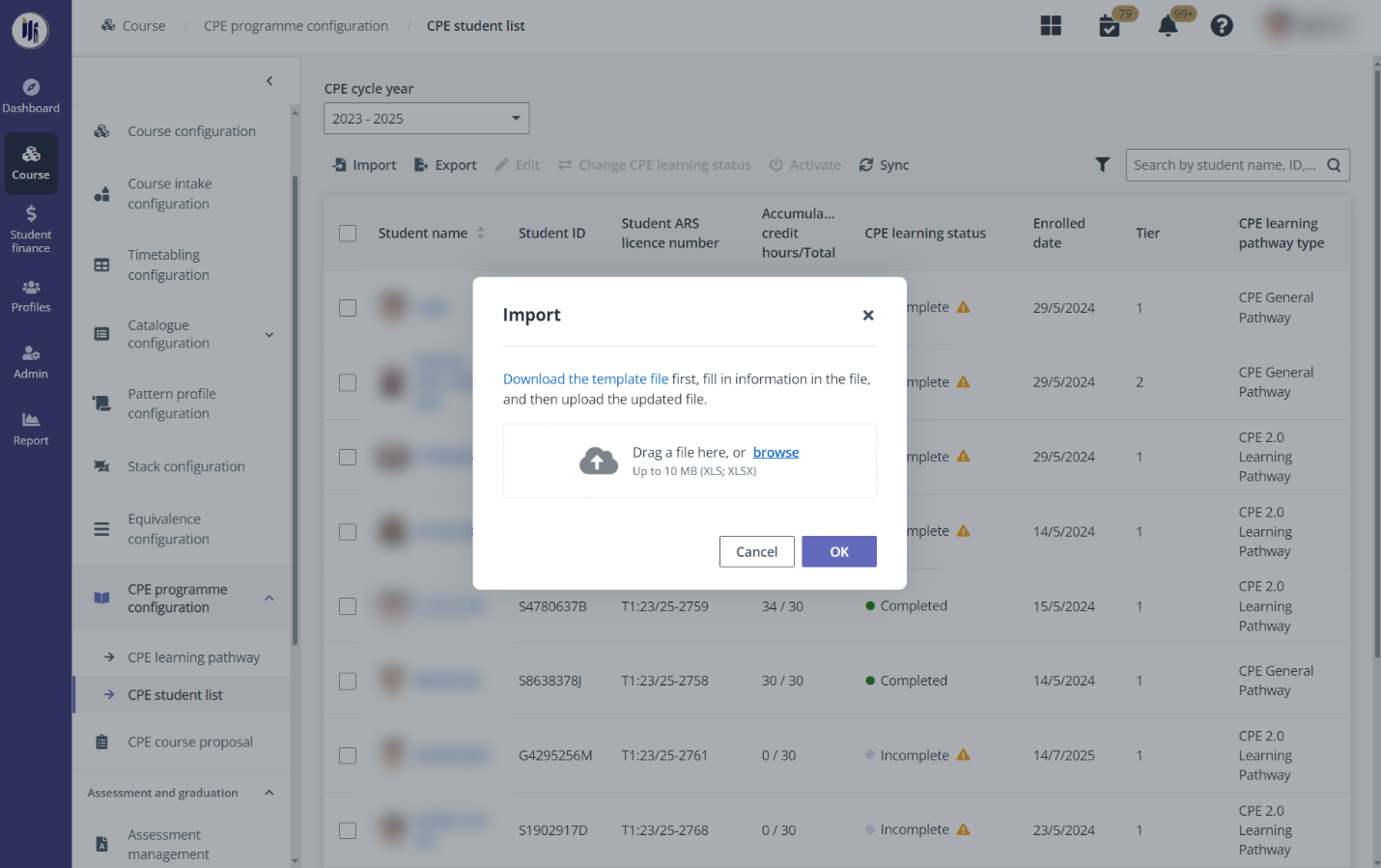Open the Profiles sidebar icon

[x=31, y=295]
